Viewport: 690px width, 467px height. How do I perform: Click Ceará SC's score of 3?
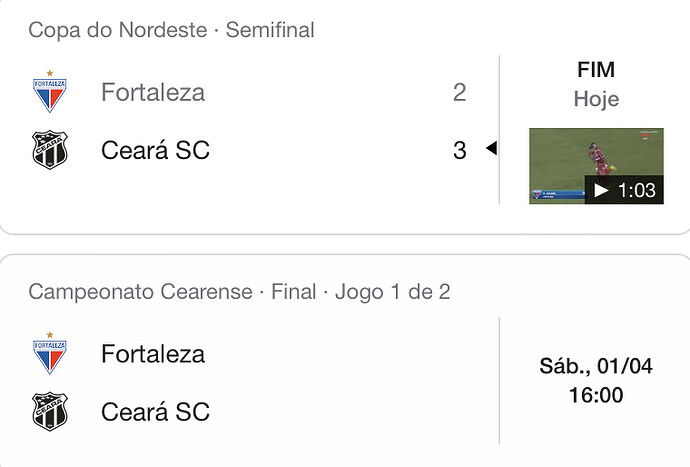click(x=459, y=150)
